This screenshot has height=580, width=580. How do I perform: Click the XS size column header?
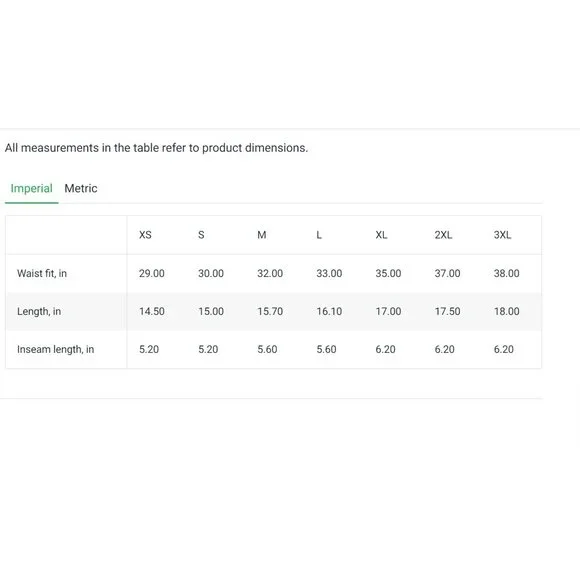coord(145,235)
